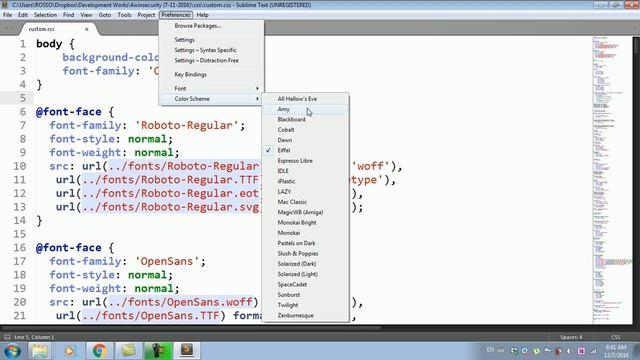Click the minimap code overview

(x=612, y=180)
